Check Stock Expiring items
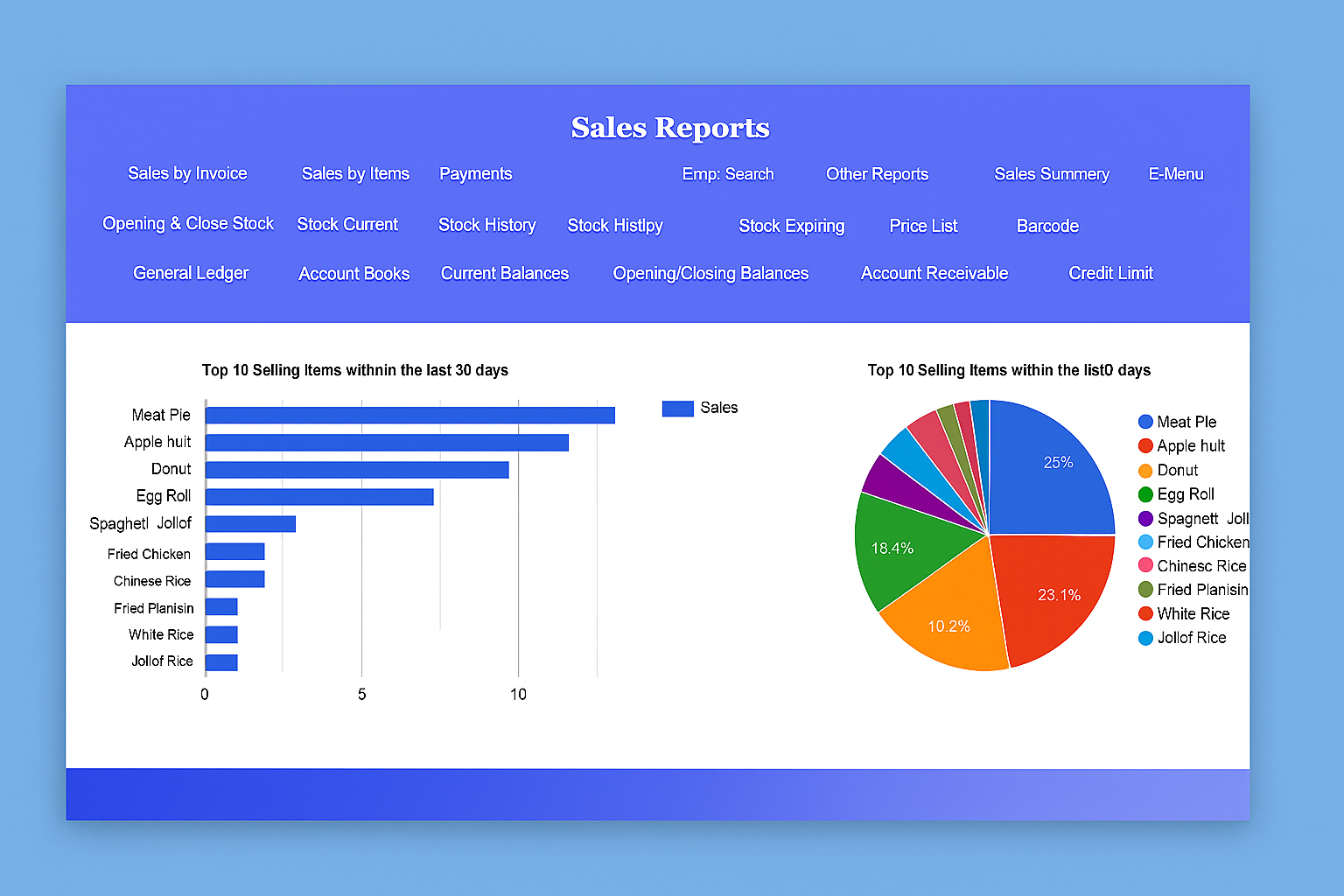Viewport: 1344px width, 896px height. click(x=792, y=226)
